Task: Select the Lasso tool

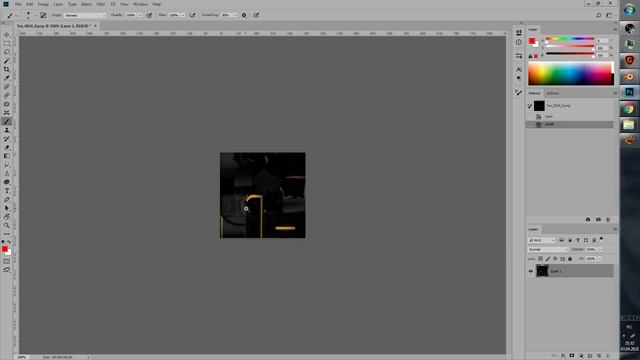Action: pyautogui.click(x=7, y=52)
